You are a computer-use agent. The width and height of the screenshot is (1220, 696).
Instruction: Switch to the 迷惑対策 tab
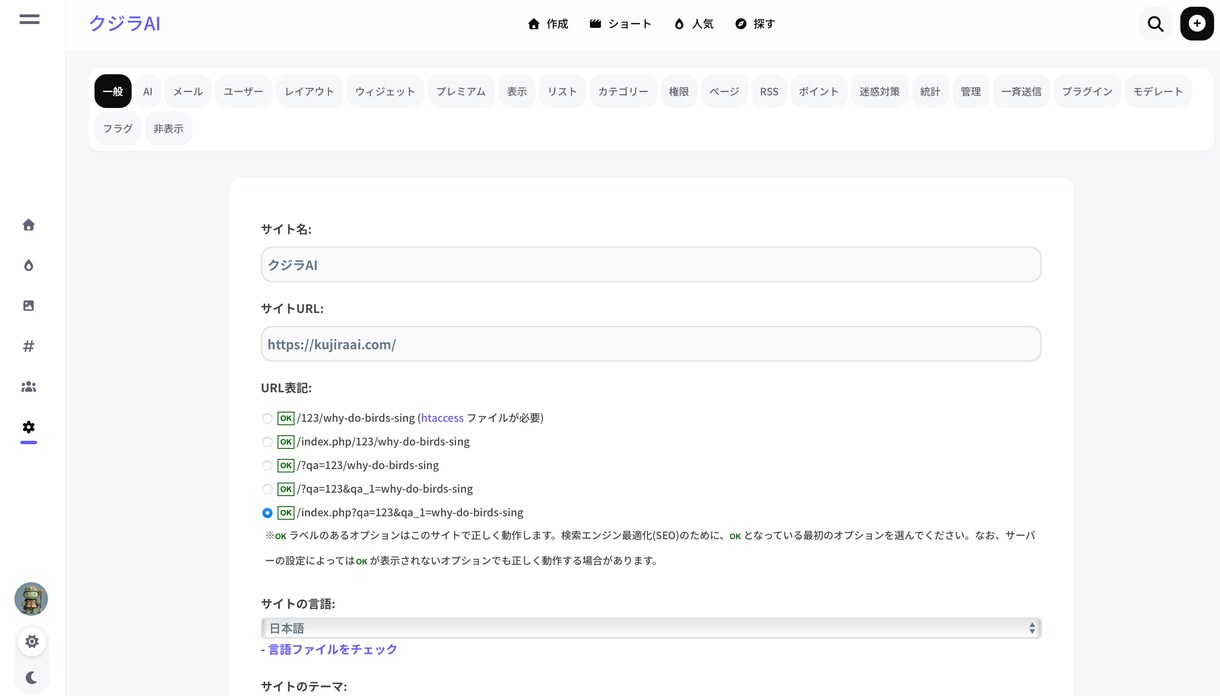pos(880,91)
